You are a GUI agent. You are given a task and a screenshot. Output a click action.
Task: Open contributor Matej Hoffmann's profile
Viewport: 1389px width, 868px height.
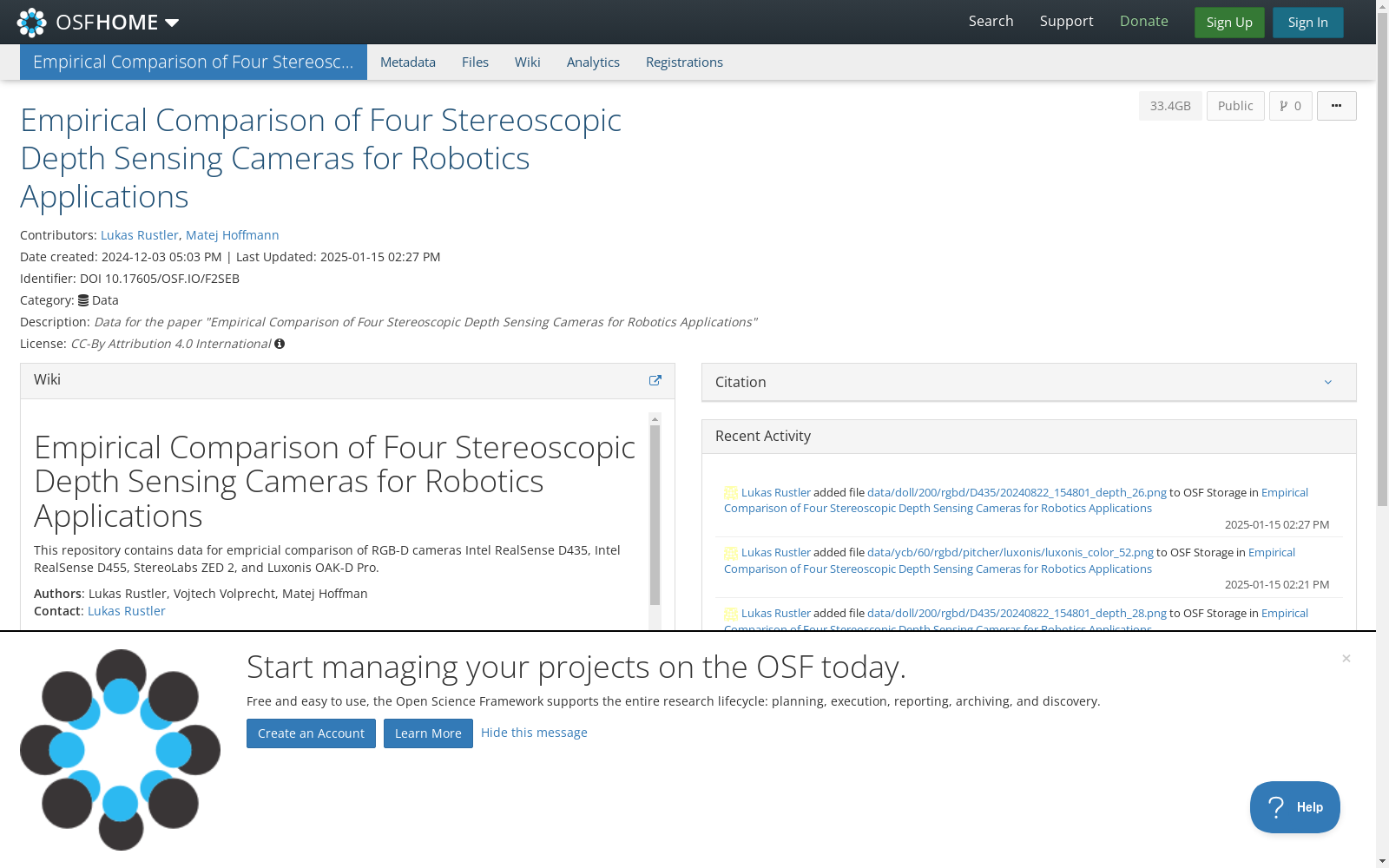coord(232,235)
